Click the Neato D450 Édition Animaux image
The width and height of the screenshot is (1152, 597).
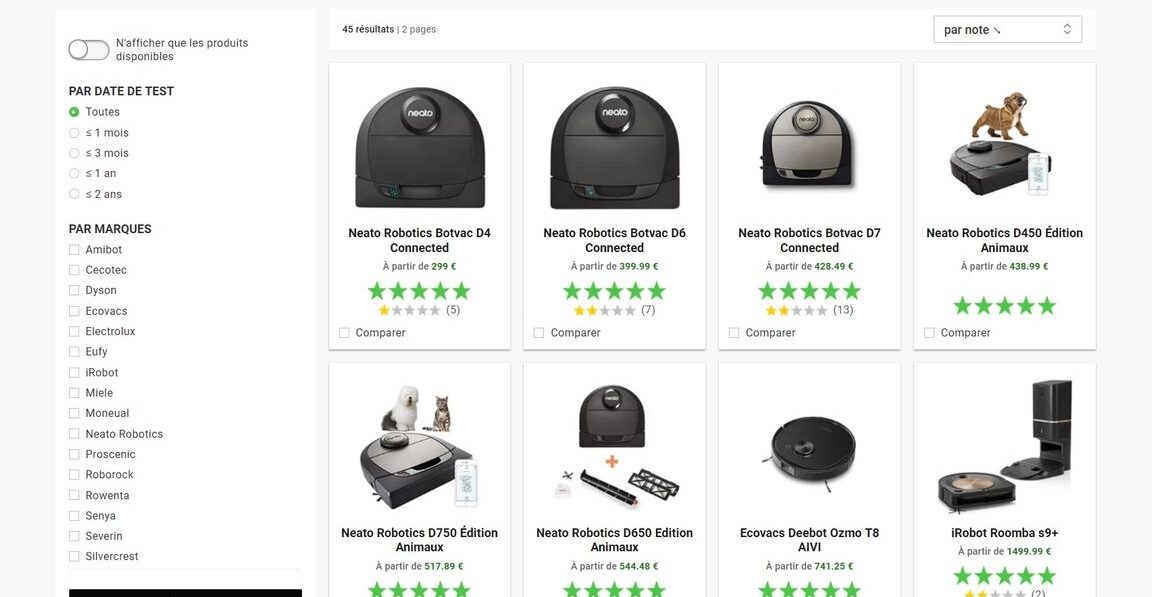(1004, 144)
